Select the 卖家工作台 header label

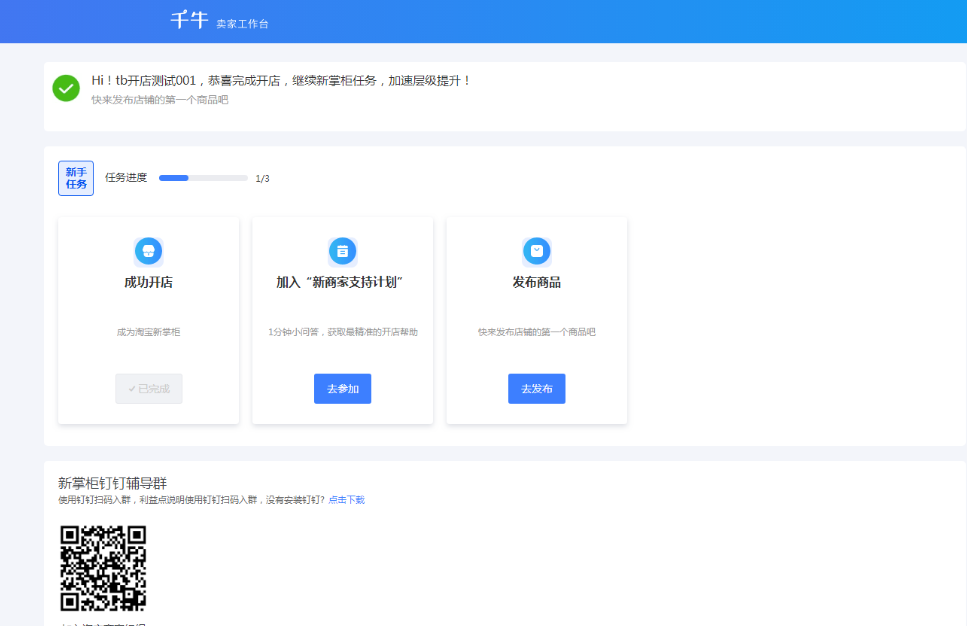click(x=242, y=23)
